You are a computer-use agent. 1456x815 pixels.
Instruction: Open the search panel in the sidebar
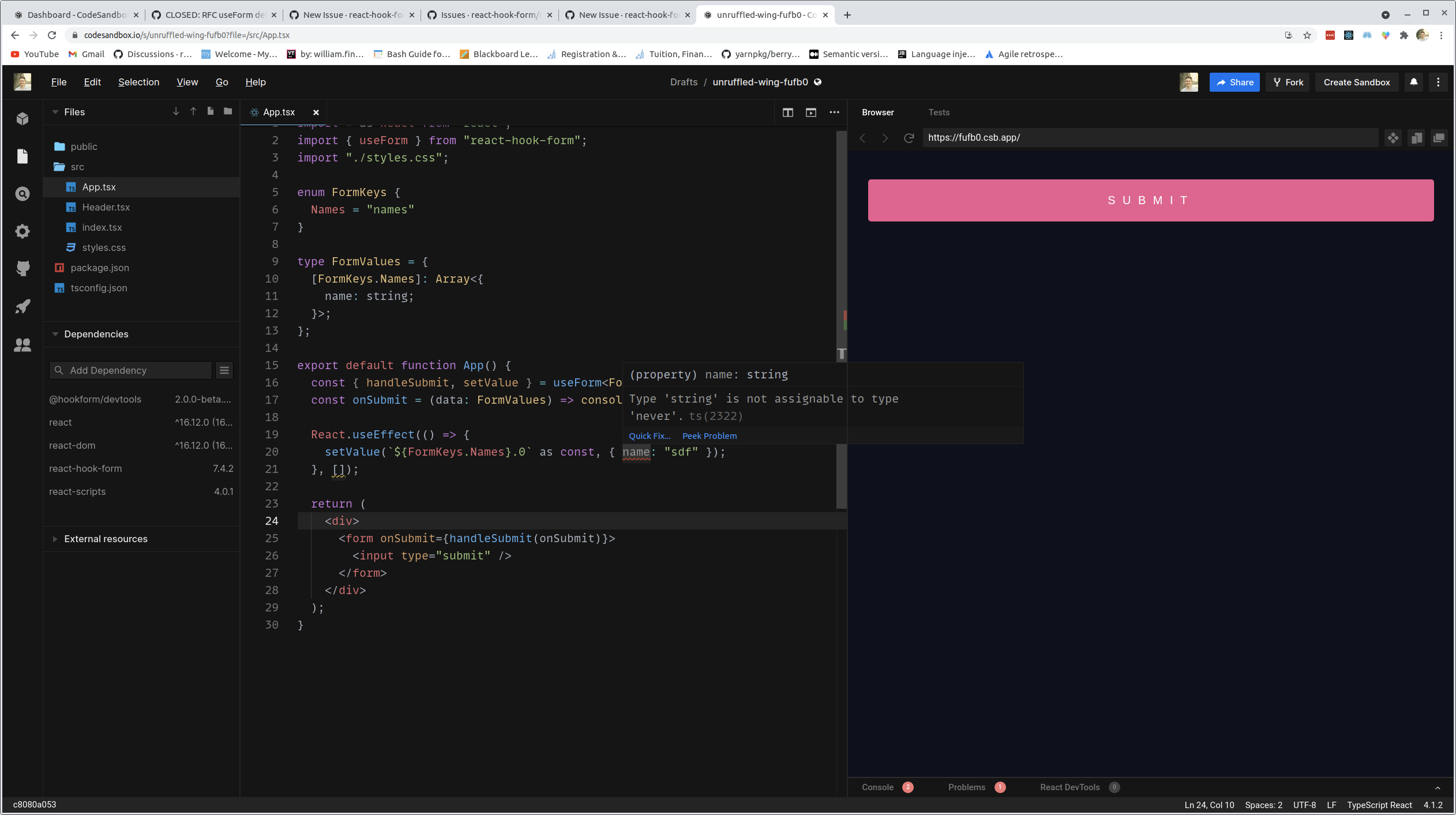tap(22, 194)
